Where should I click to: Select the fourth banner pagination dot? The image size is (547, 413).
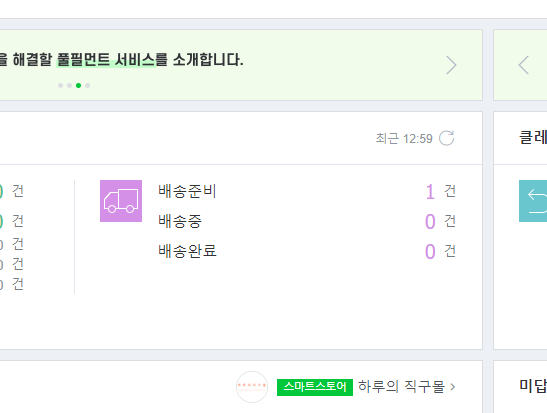pyautogui.click(x=88, y=85)
